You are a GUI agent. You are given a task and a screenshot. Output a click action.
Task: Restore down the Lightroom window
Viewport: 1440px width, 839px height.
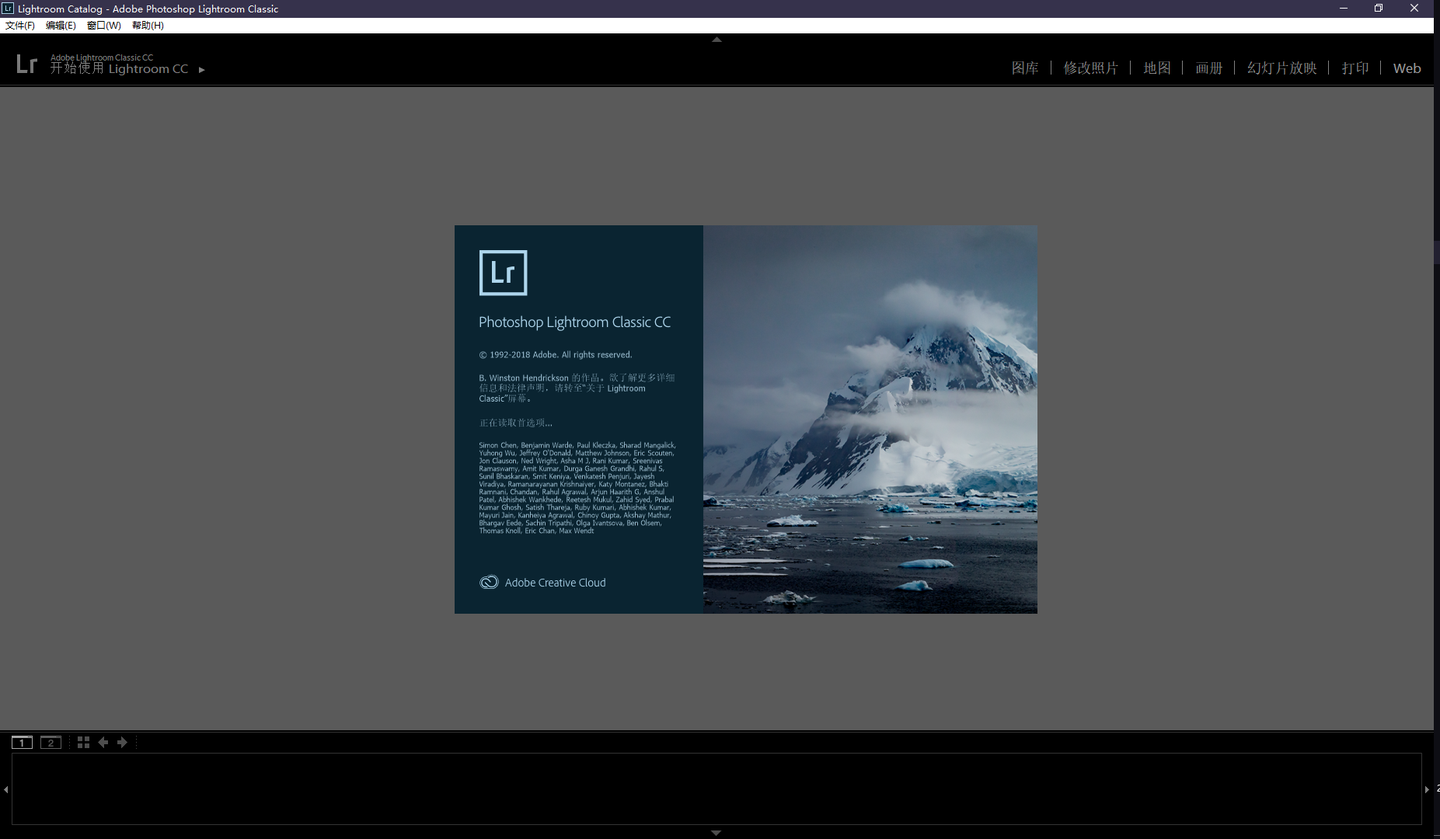tap(1379, 8)
